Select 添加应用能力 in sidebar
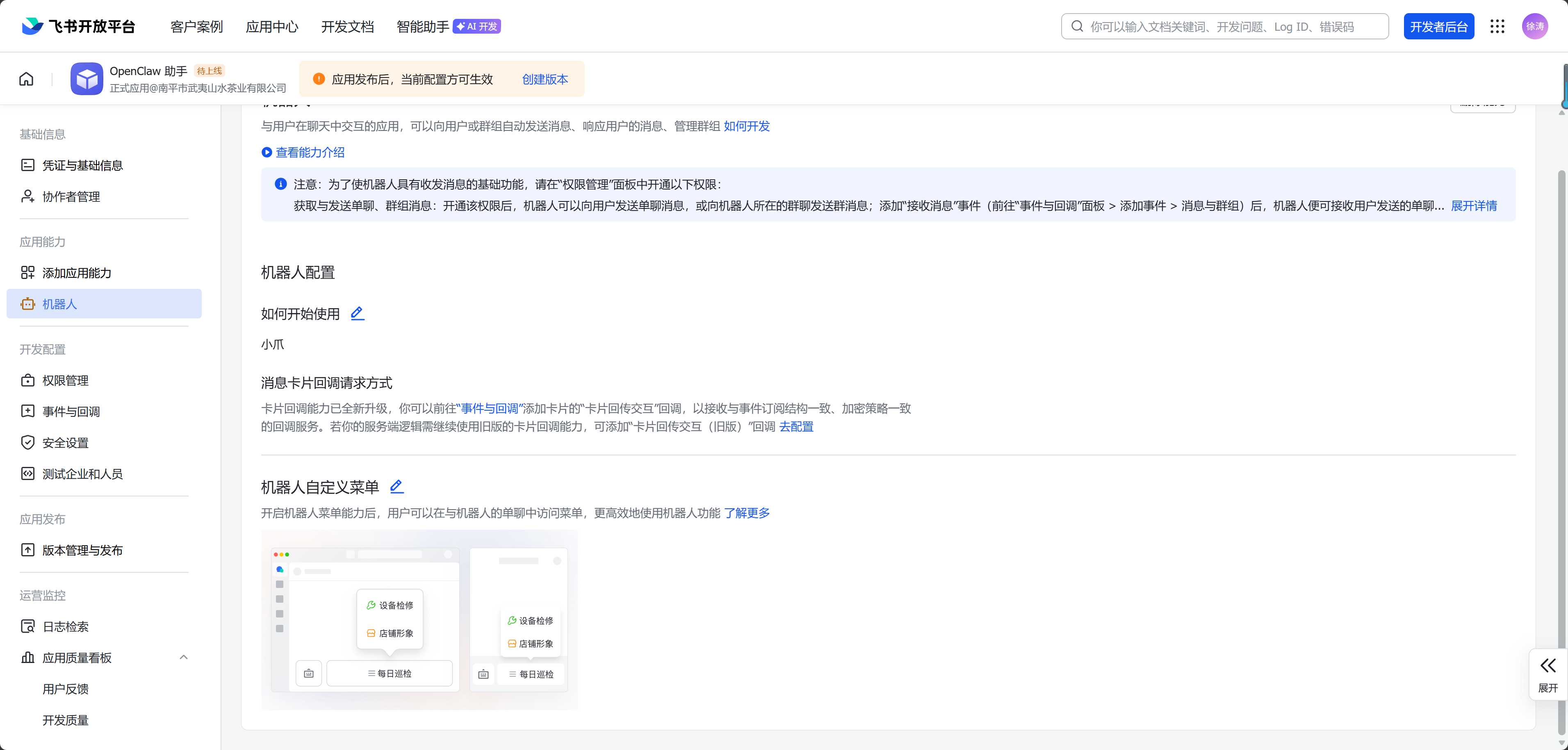 pos(76,273)
